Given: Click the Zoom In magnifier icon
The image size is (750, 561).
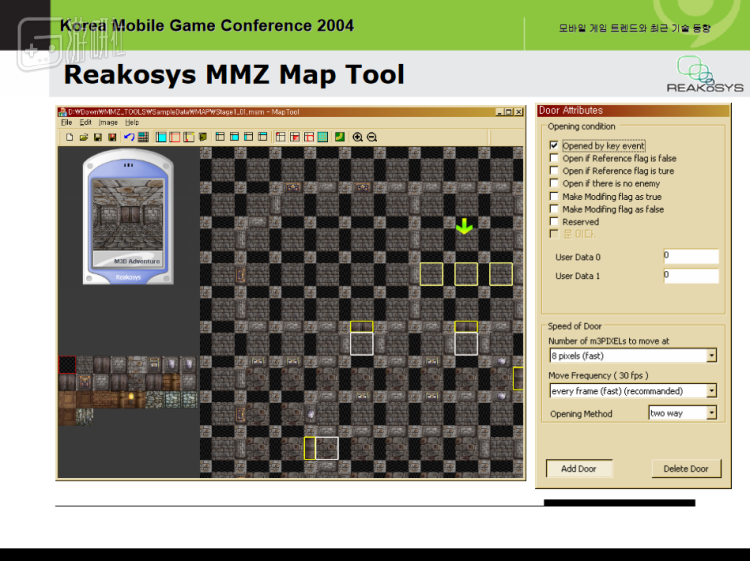Looking at the screenshot, I should 358,137.
